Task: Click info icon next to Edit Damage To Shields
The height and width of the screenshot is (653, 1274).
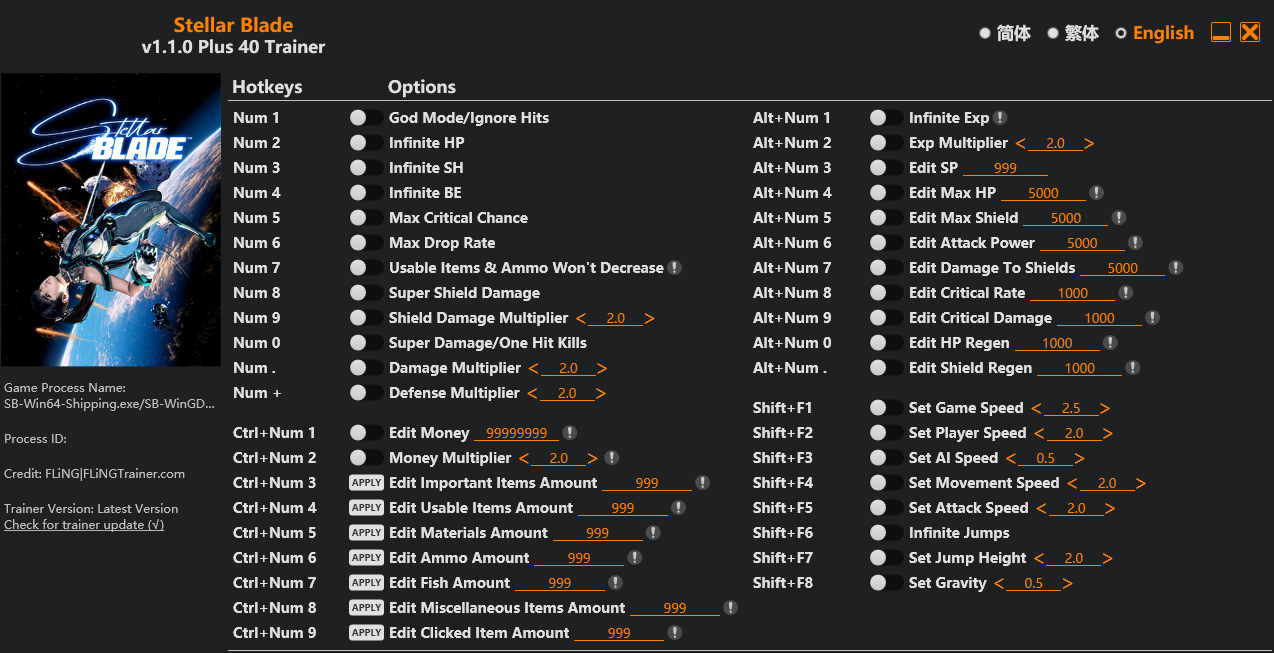Action: pyautogui.click(x=1176, y=268)
